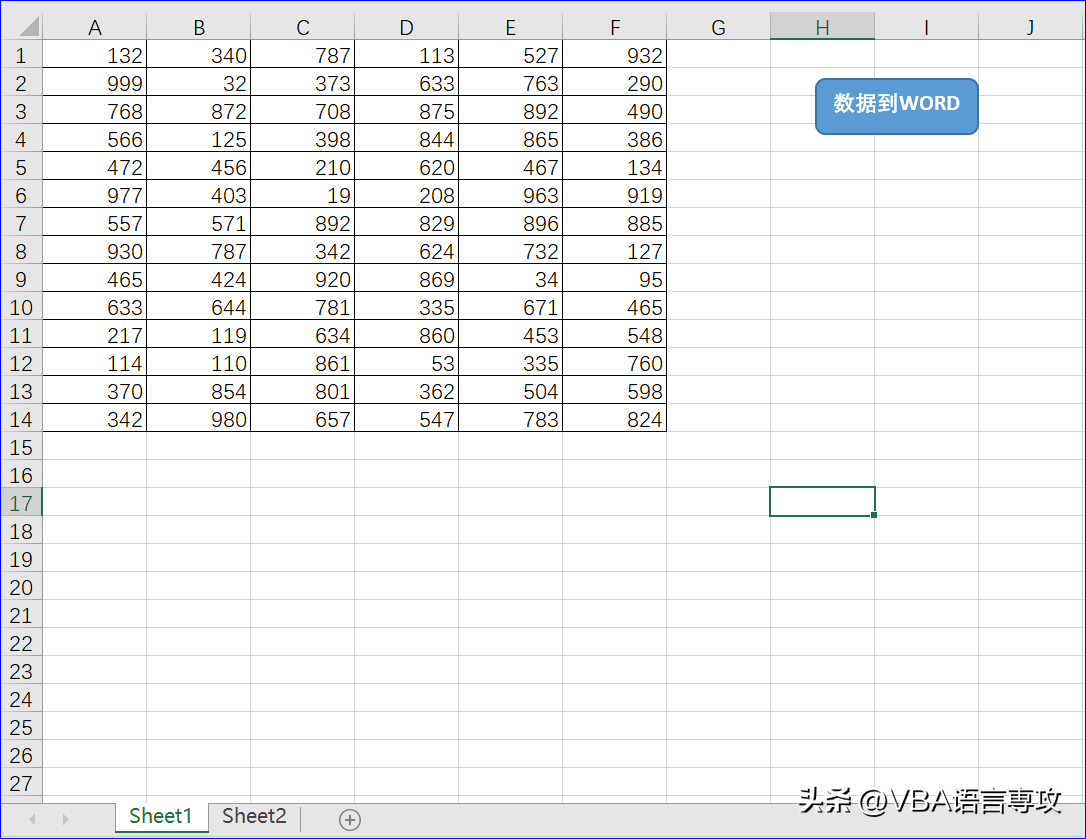Click the 数据到WORD button

click(896, 106)
